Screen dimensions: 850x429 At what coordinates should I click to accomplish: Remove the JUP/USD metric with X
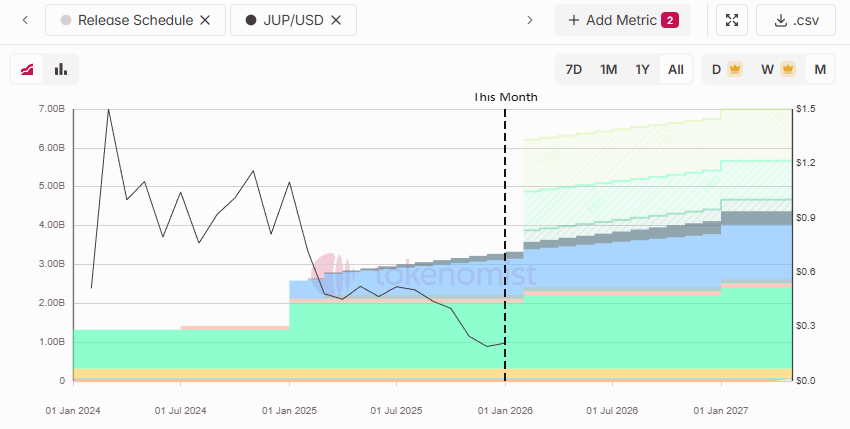click(336, 20)
